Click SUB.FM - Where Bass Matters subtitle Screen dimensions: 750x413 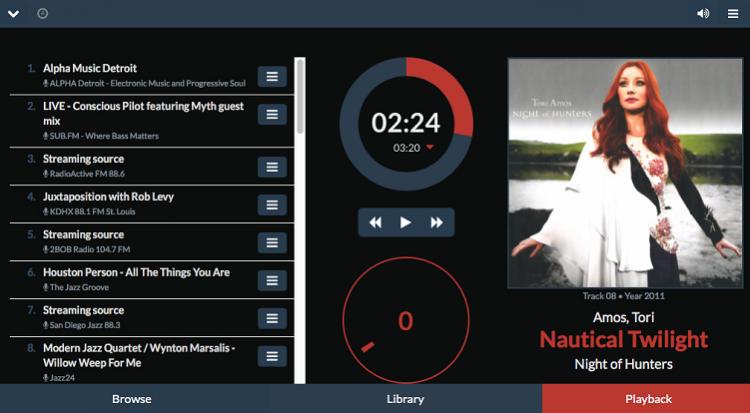click(x=101, y=136)
